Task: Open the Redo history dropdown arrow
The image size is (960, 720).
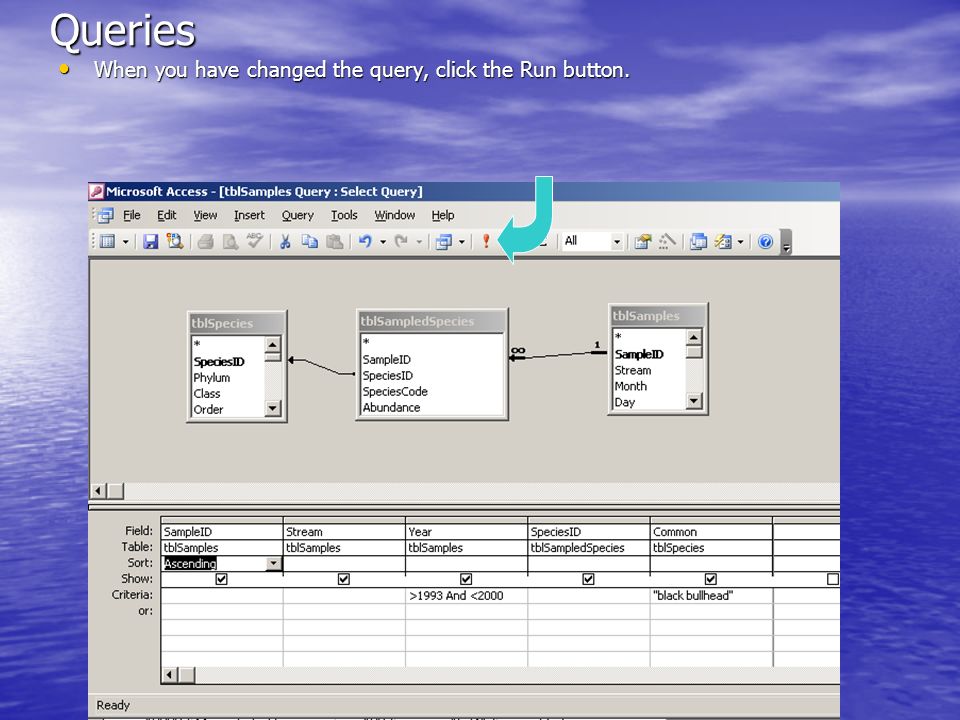Action: pos(419,242)
